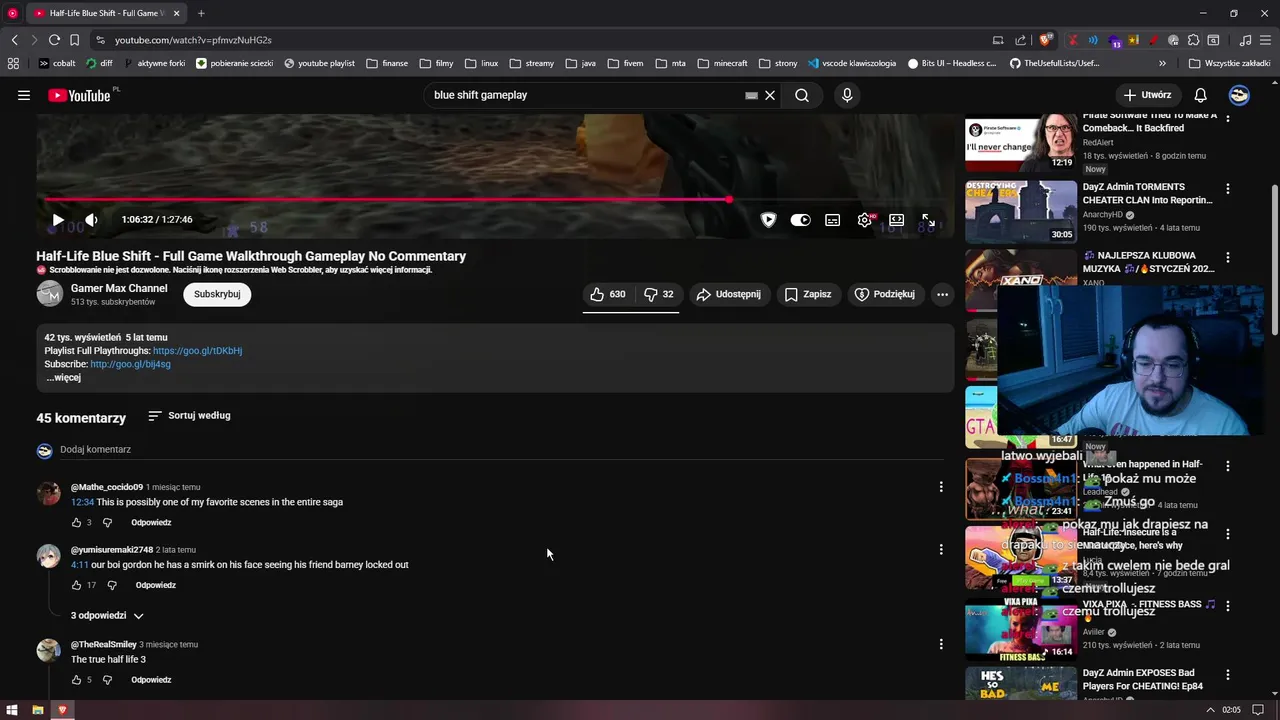
Task: Like the comment by @yumisuremaki2748
Action: tap(76, 585)
